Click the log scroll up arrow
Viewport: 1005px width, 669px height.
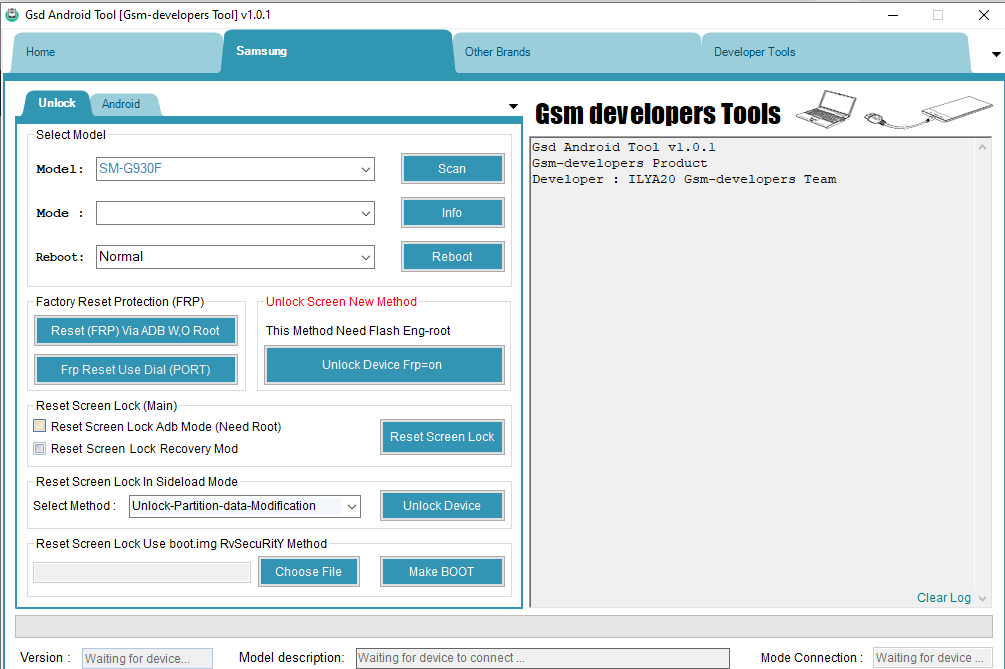tap(983, 147)
